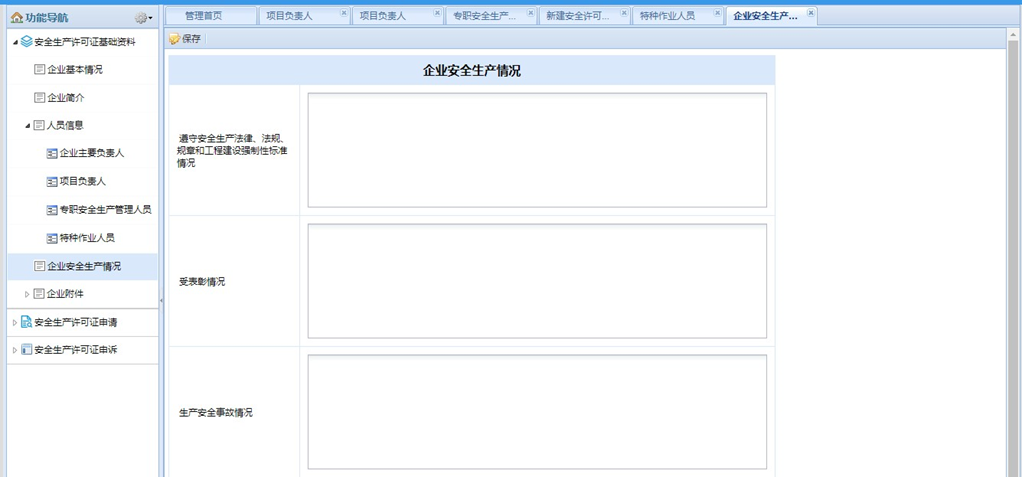This screenshot has width=1022, height=477.
Task: Expand the 安全生产许可证申诉 section arrow
Action: [x=15, y=351]
